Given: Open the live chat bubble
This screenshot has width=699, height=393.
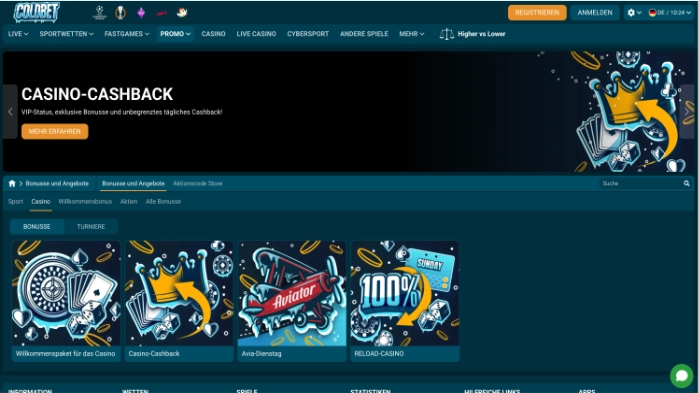Looking at the screenshot, I should point(682,376).
